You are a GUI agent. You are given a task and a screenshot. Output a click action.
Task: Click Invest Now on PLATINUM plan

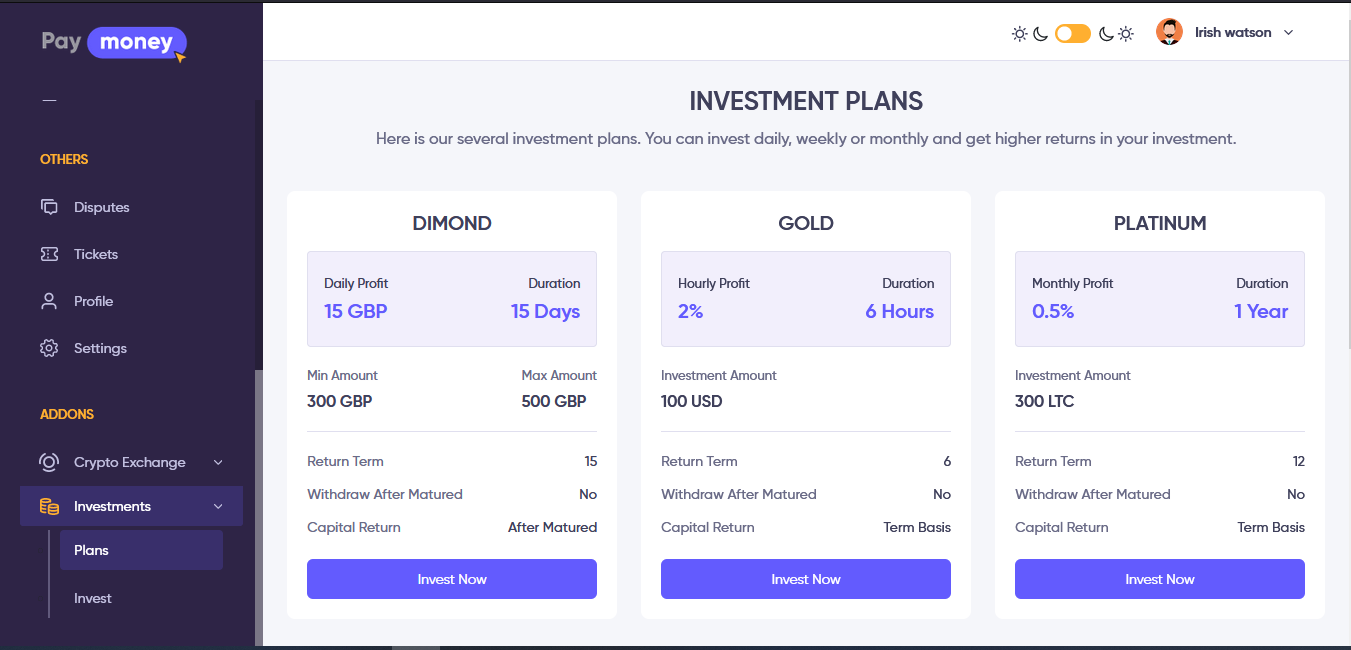1160,579
